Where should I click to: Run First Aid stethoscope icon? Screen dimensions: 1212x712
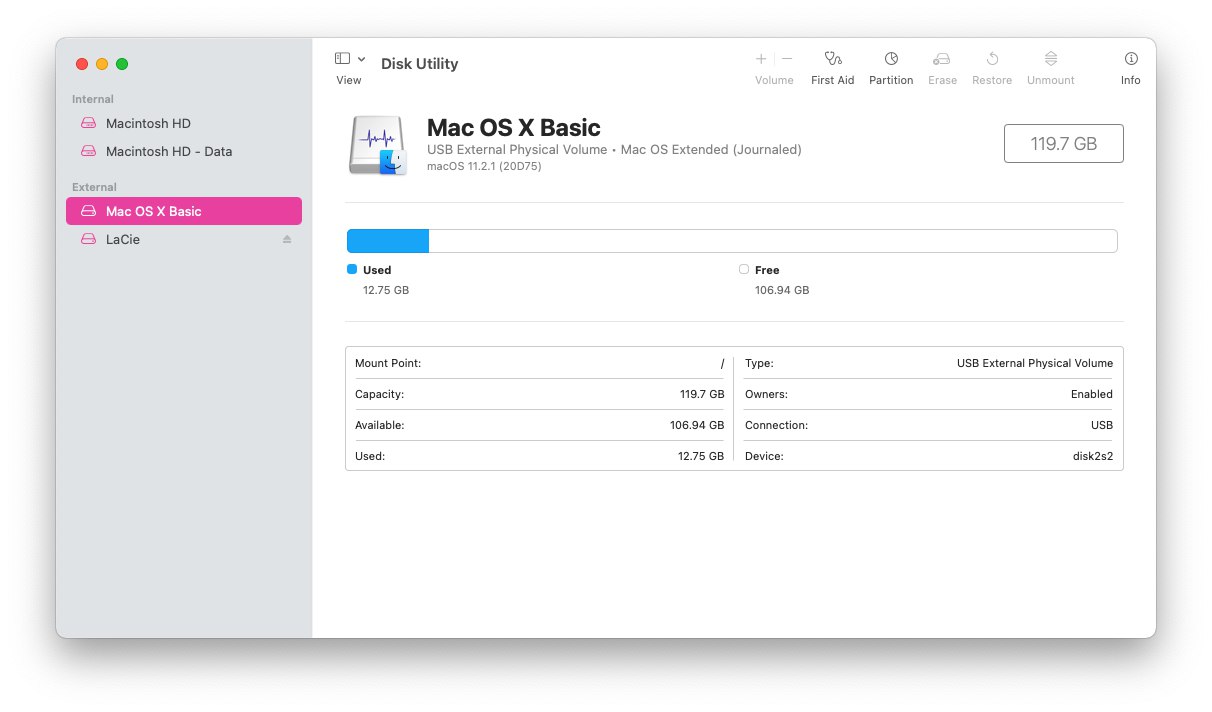point(832,59)
